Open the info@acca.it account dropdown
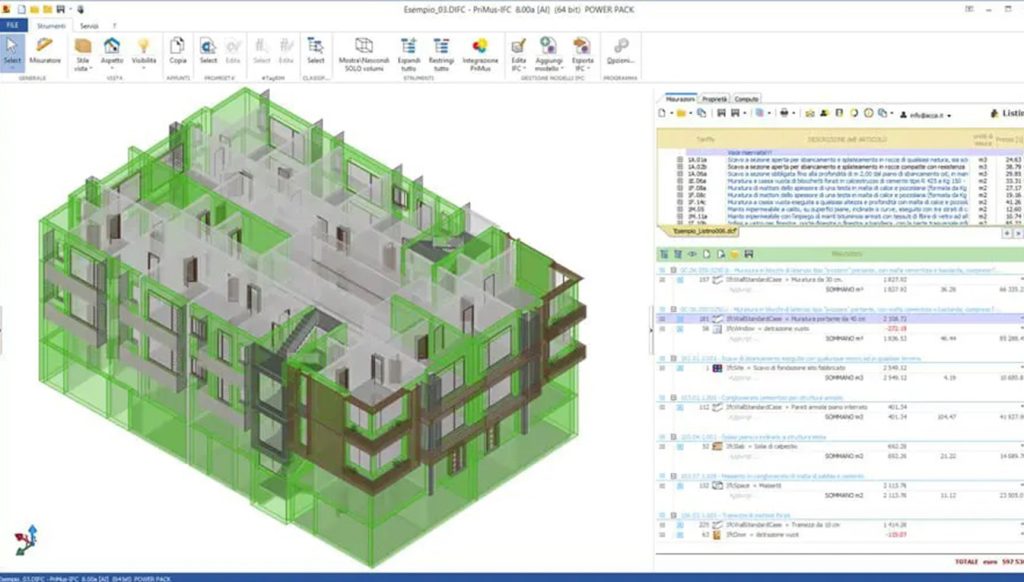 coord(925,114)
